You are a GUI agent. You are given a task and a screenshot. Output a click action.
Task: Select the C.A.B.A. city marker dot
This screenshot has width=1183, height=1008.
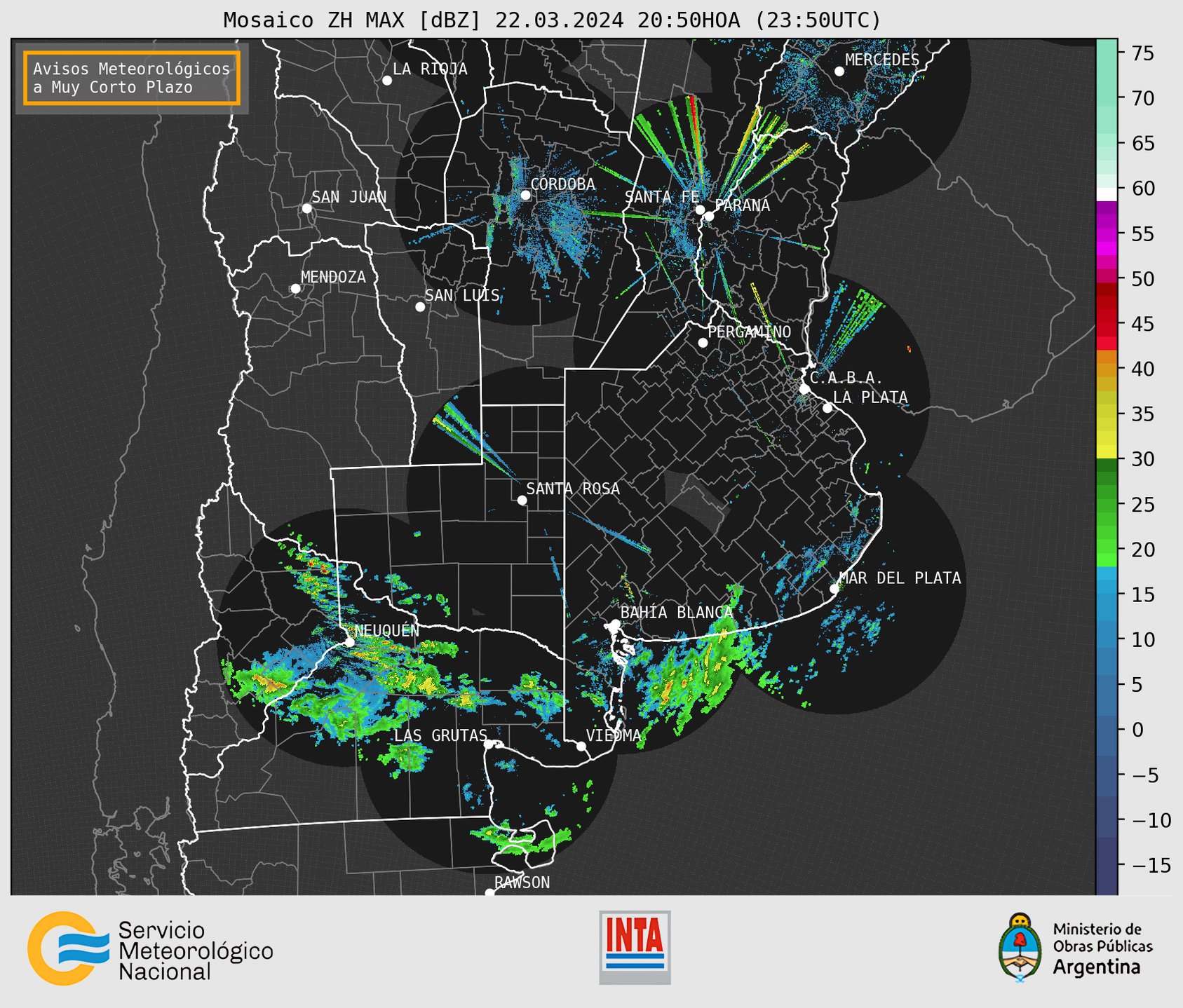[x=805, y=388]
